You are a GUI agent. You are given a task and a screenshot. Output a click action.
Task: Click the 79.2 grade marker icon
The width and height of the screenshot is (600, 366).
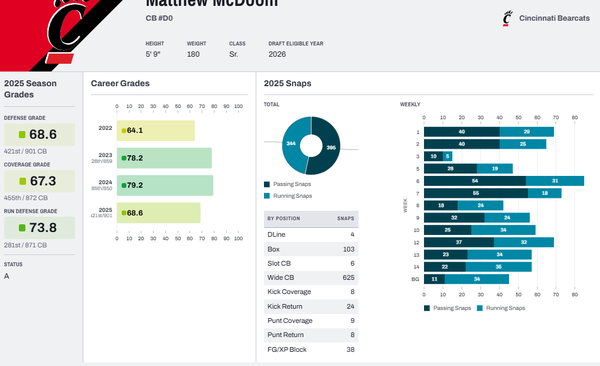pos(124,185)
